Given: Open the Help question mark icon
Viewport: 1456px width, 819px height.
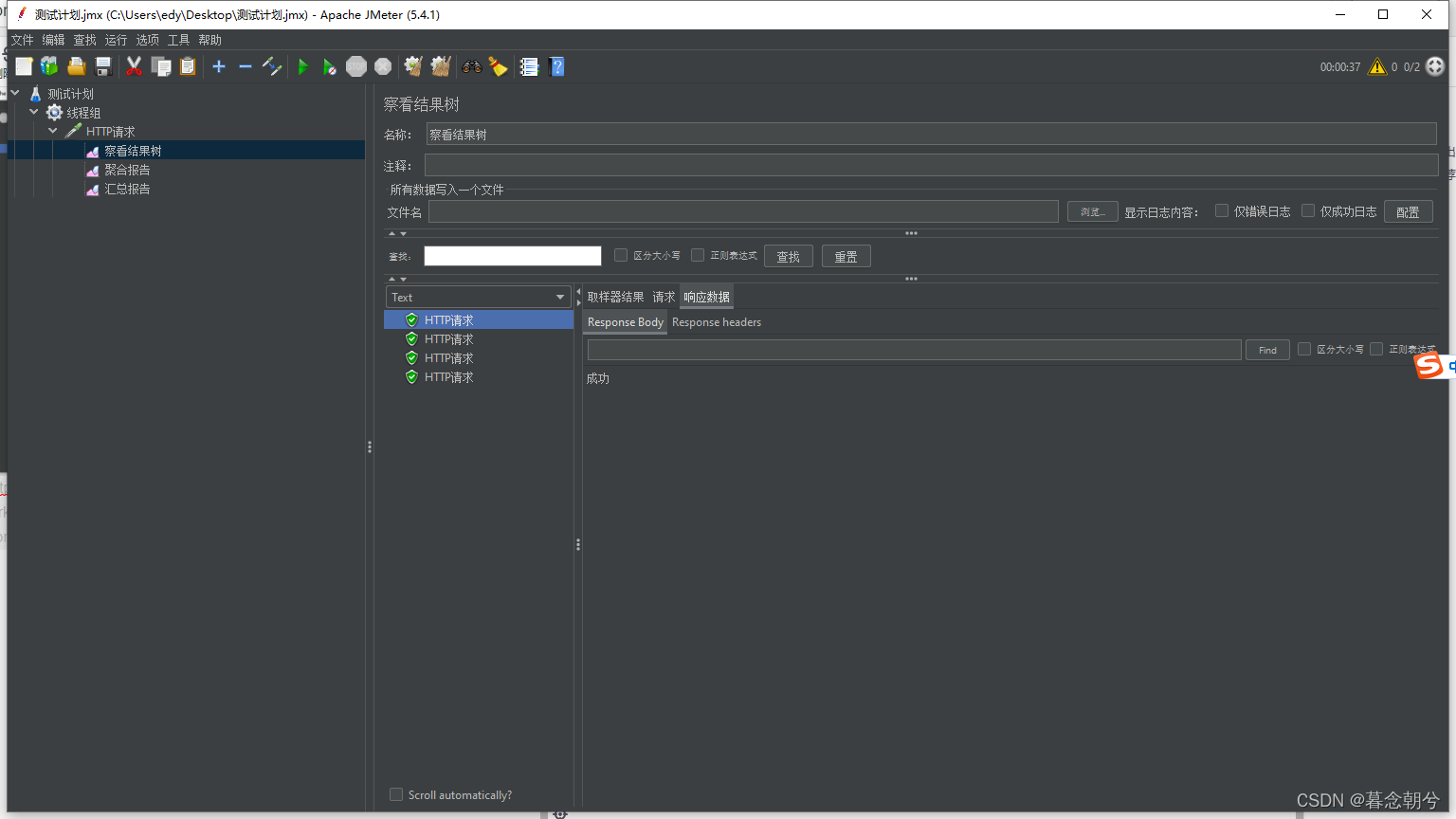Looking at the screenshot, I should coord(556,66).
